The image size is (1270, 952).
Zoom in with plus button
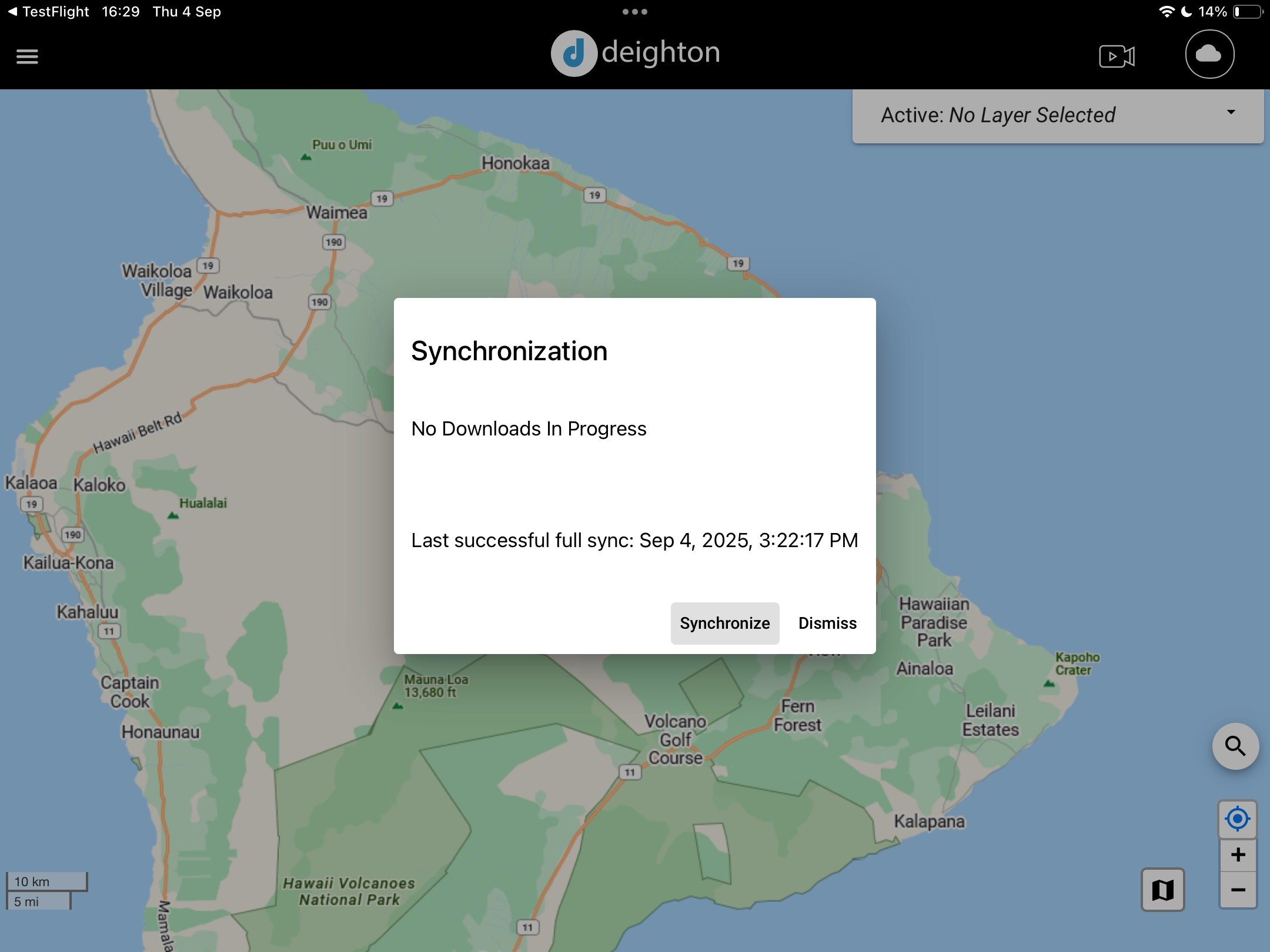(x=1237, y=854)
